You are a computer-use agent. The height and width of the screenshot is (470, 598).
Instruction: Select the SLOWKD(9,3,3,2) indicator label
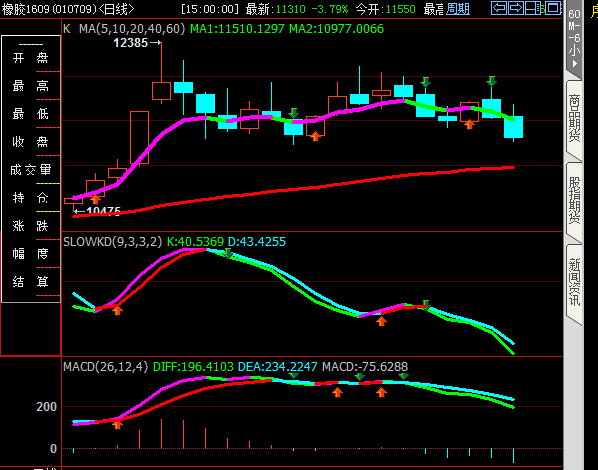click(113, 241)
